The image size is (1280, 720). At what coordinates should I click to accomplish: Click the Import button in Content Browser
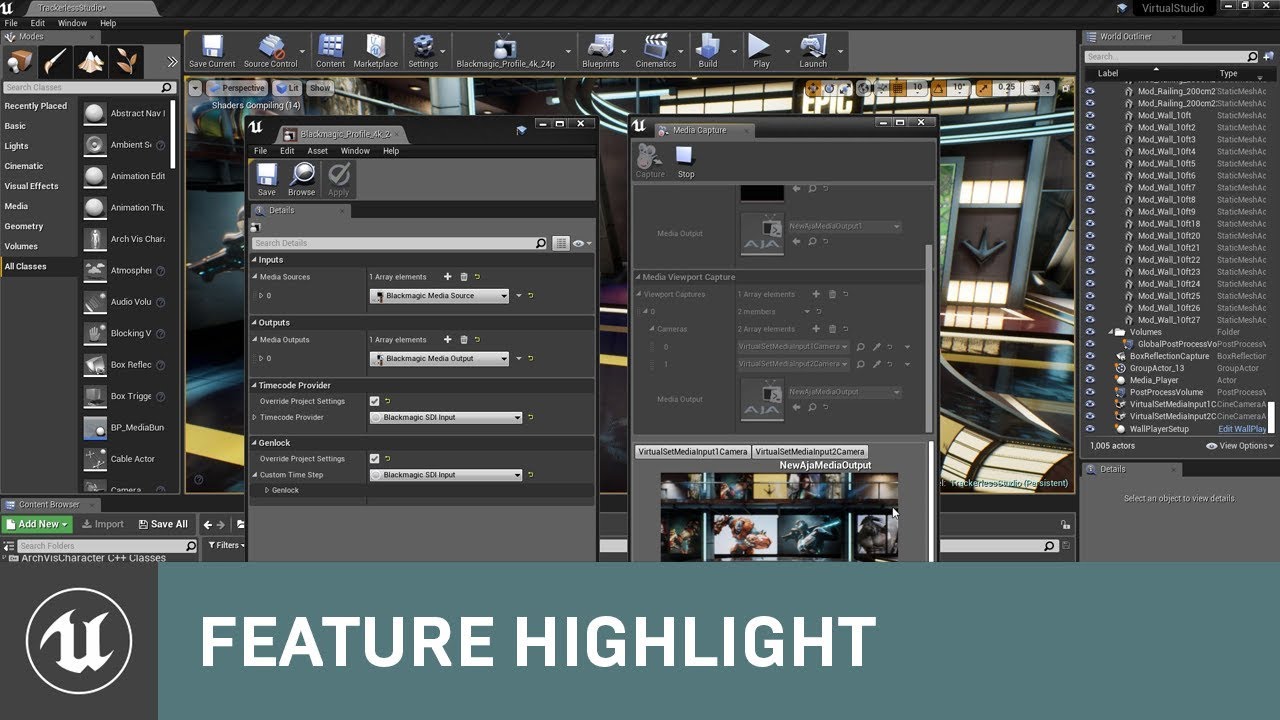coord(103,524)
